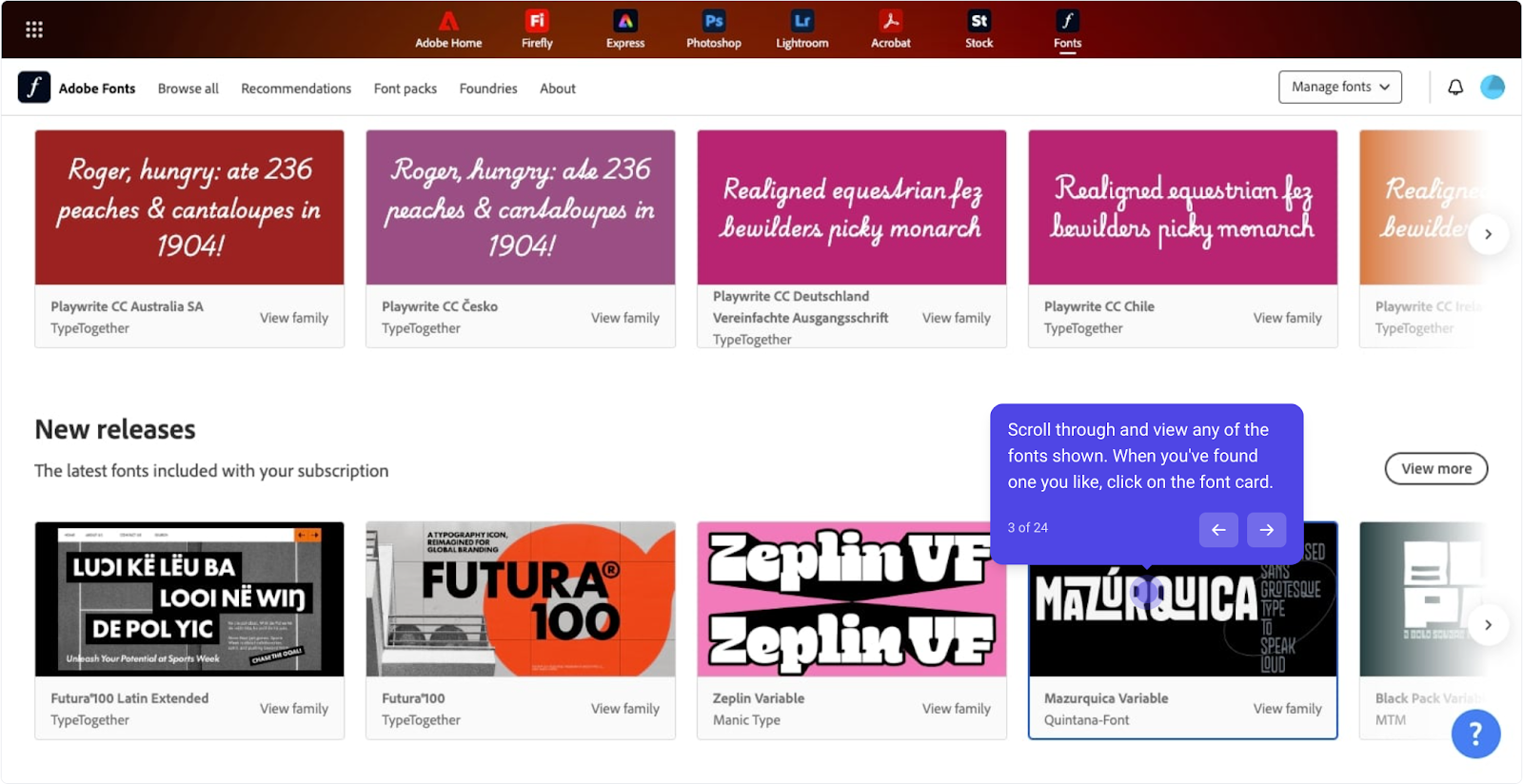
Task: Open the apps grid launcher icon
Action: [34, 29]
